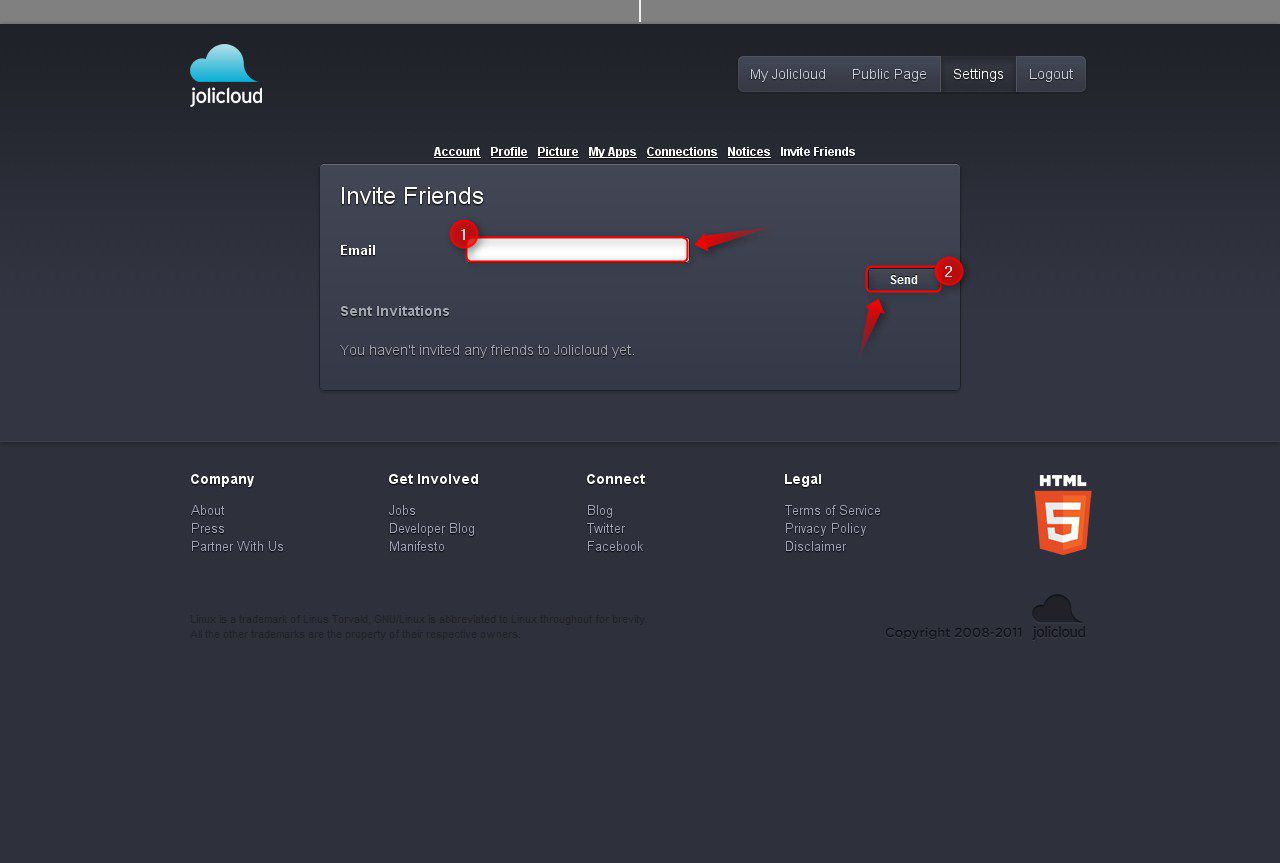Read the Terms of Service link
The height and width of the screenshot is (863, 1280).
point(832,510)
